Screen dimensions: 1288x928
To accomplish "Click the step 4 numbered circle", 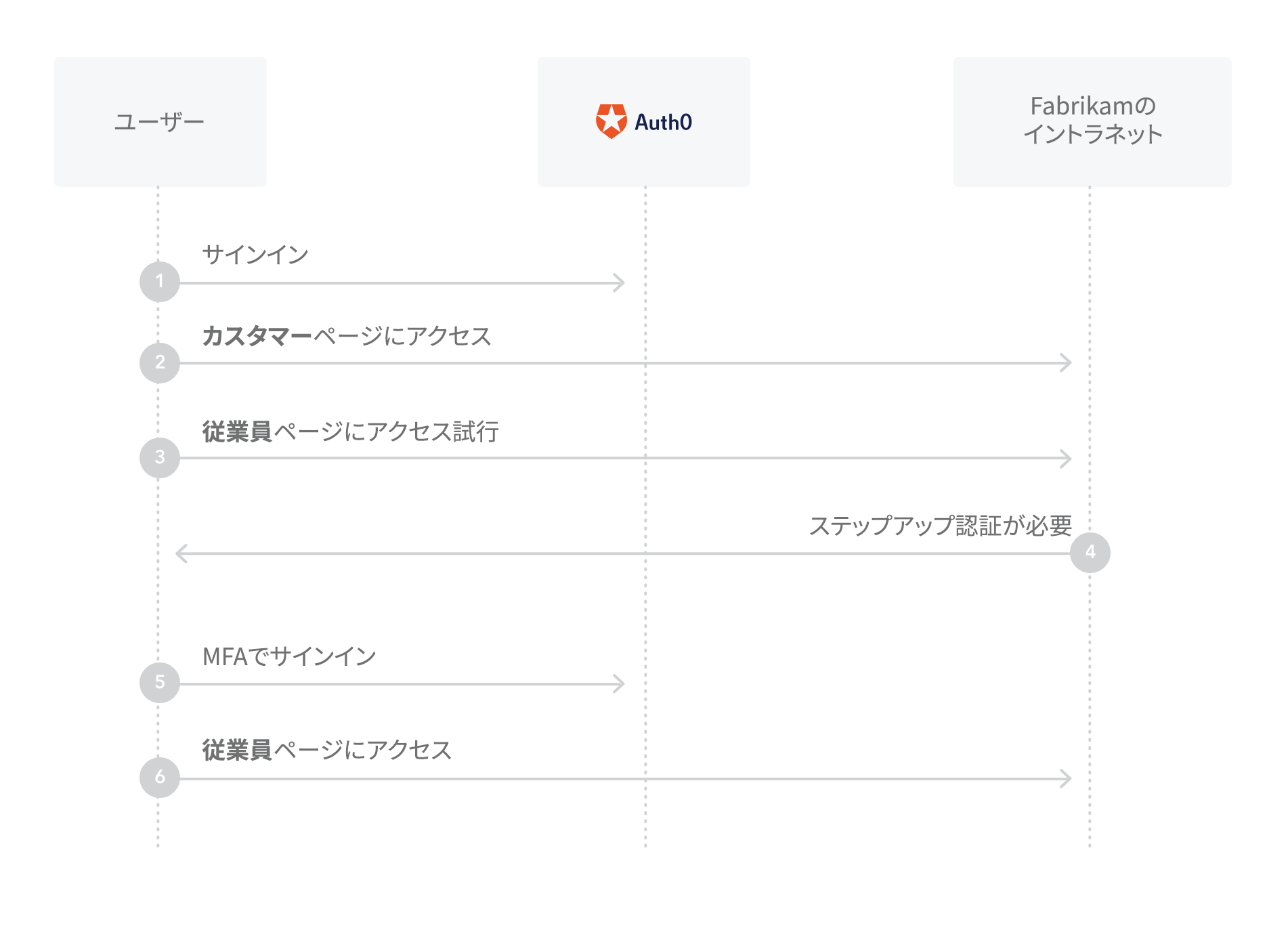I will click(1090, 553).
